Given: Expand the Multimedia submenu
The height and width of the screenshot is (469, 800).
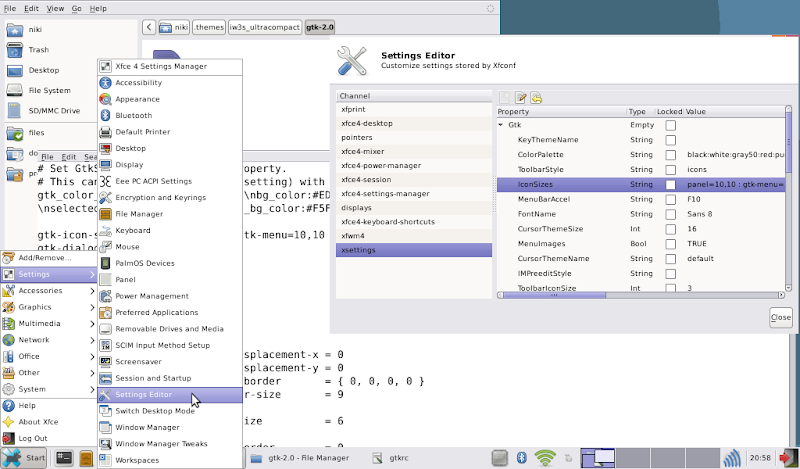Looking at the screenshot, I should point(48,323).
